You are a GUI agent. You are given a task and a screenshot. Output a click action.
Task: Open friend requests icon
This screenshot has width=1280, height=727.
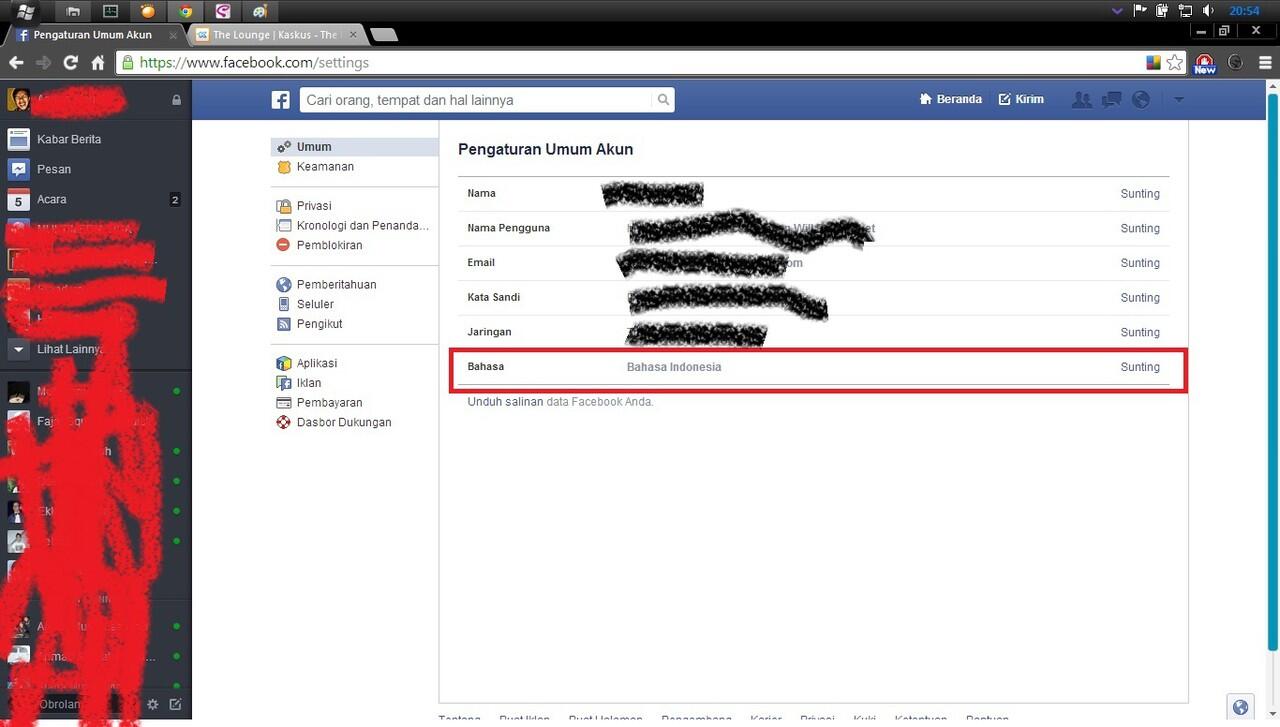[1082, 100]
